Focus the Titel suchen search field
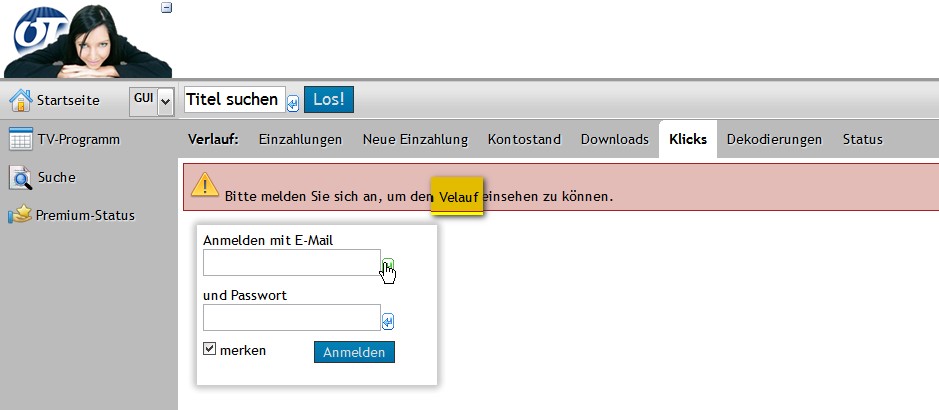 click(234, 100)
